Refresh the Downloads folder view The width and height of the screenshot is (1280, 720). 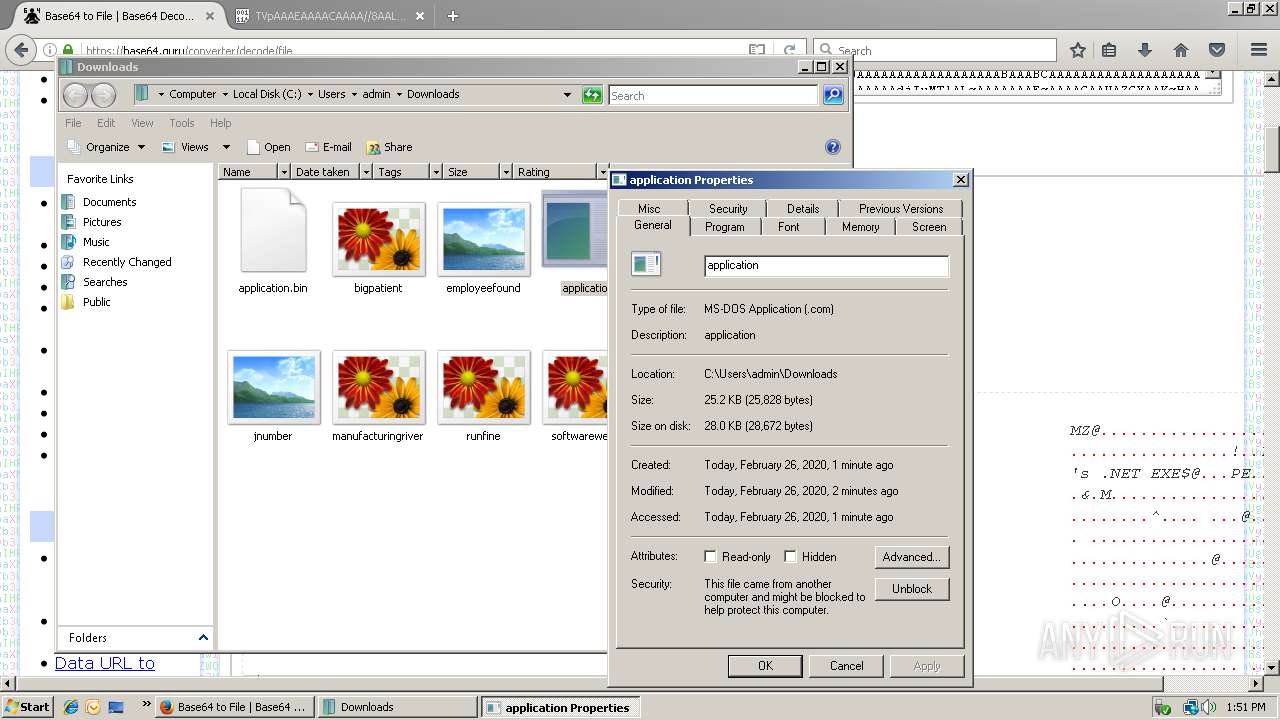593,95
